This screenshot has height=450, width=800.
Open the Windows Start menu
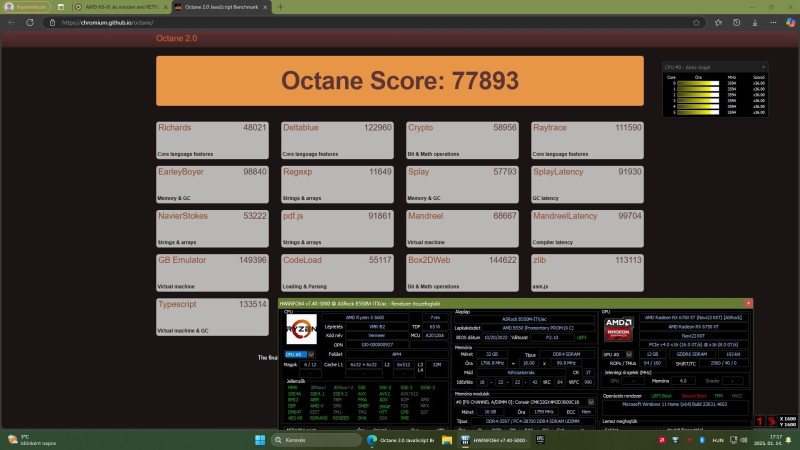[260, 440]
